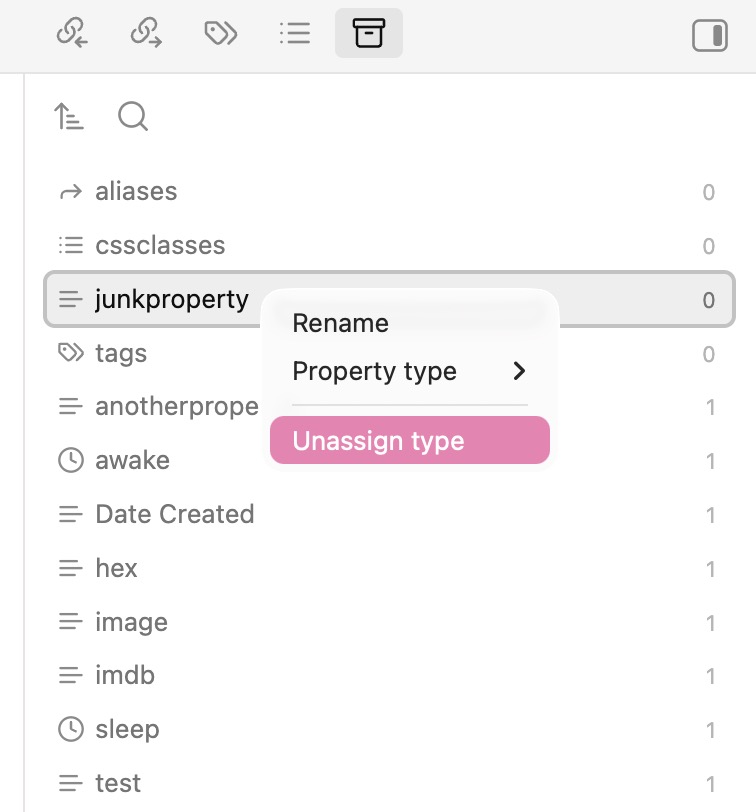Change the property sort order

[69, 118]
